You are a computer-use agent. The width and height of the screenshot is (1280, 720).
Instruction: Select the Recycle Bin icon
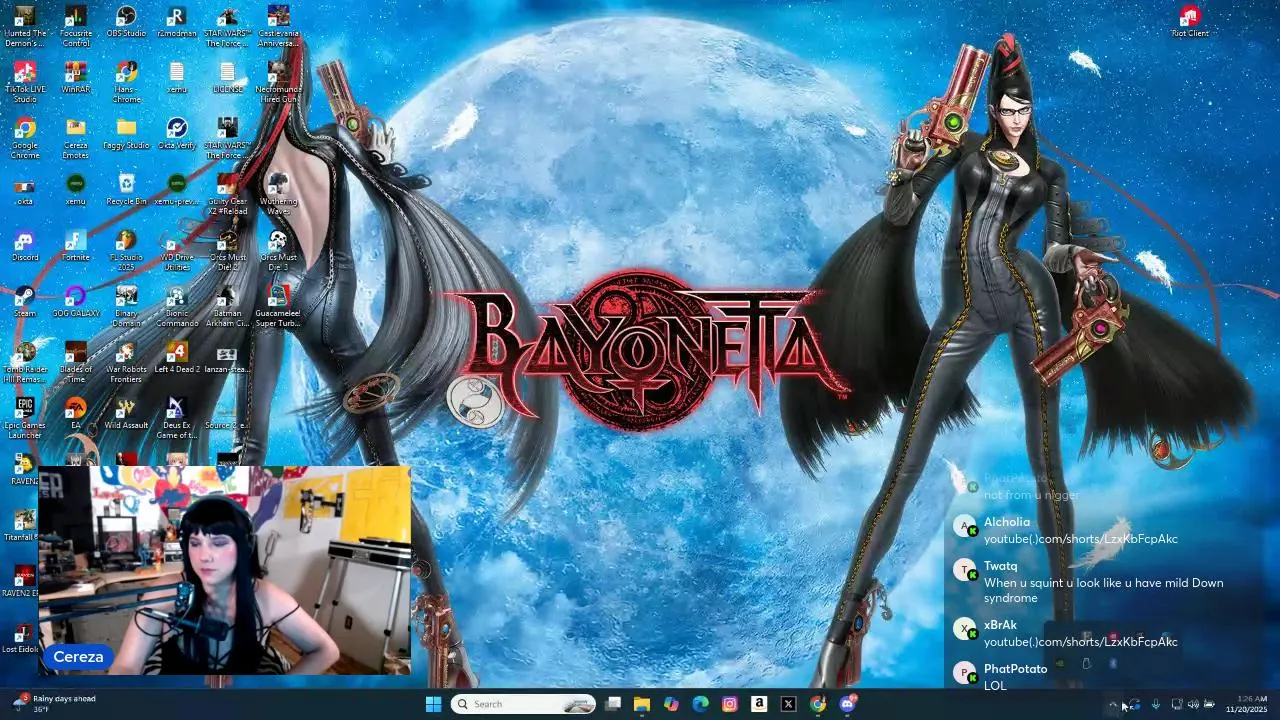(126, 191)
